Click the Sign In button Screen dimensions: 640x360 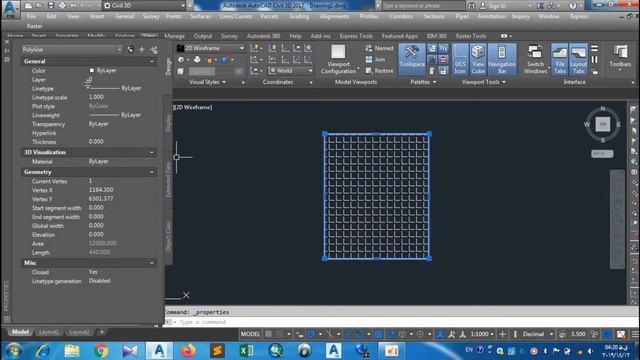(x=494, y=6)
